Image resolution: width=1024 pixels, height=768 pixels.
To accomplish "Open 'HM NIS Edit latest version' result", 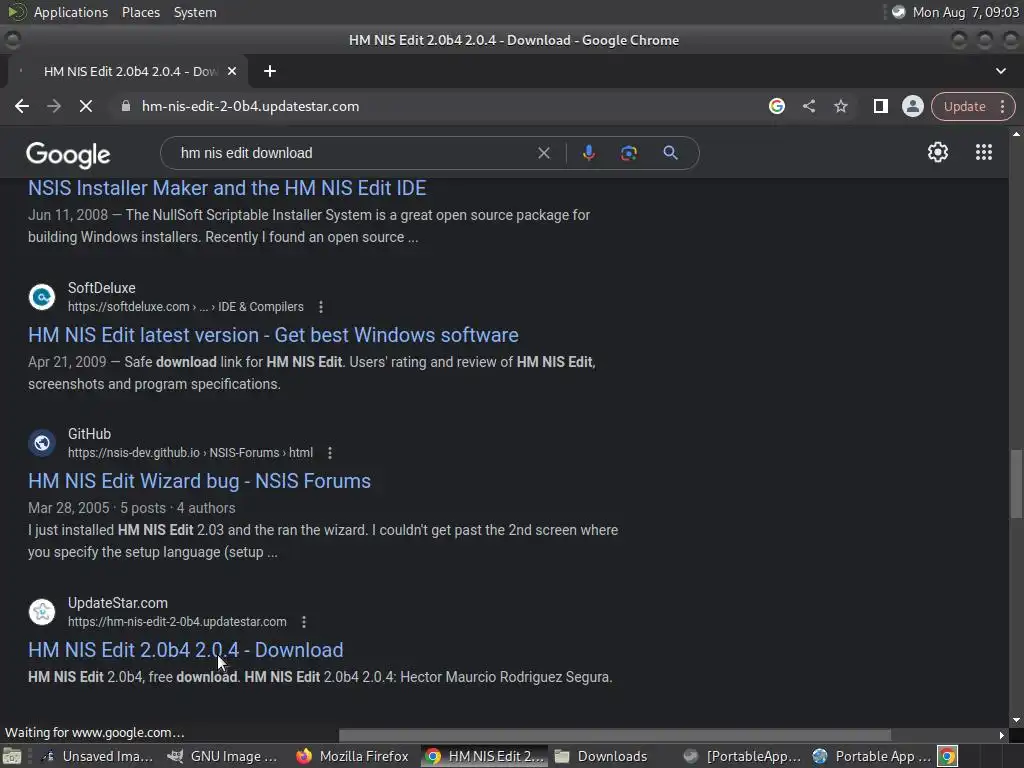I will point(273,335).
